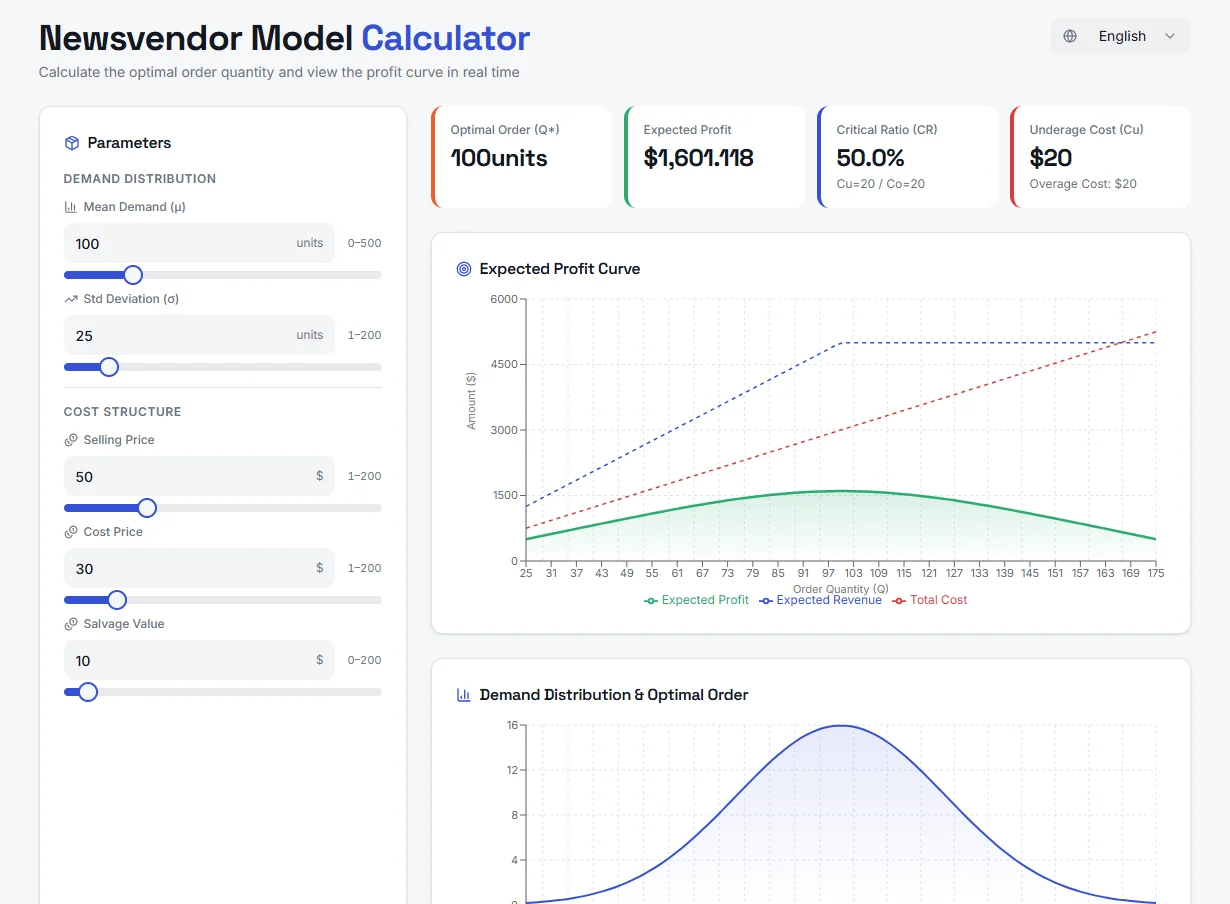Click the icon beside Salvage Value label

[x=70, y=624]
